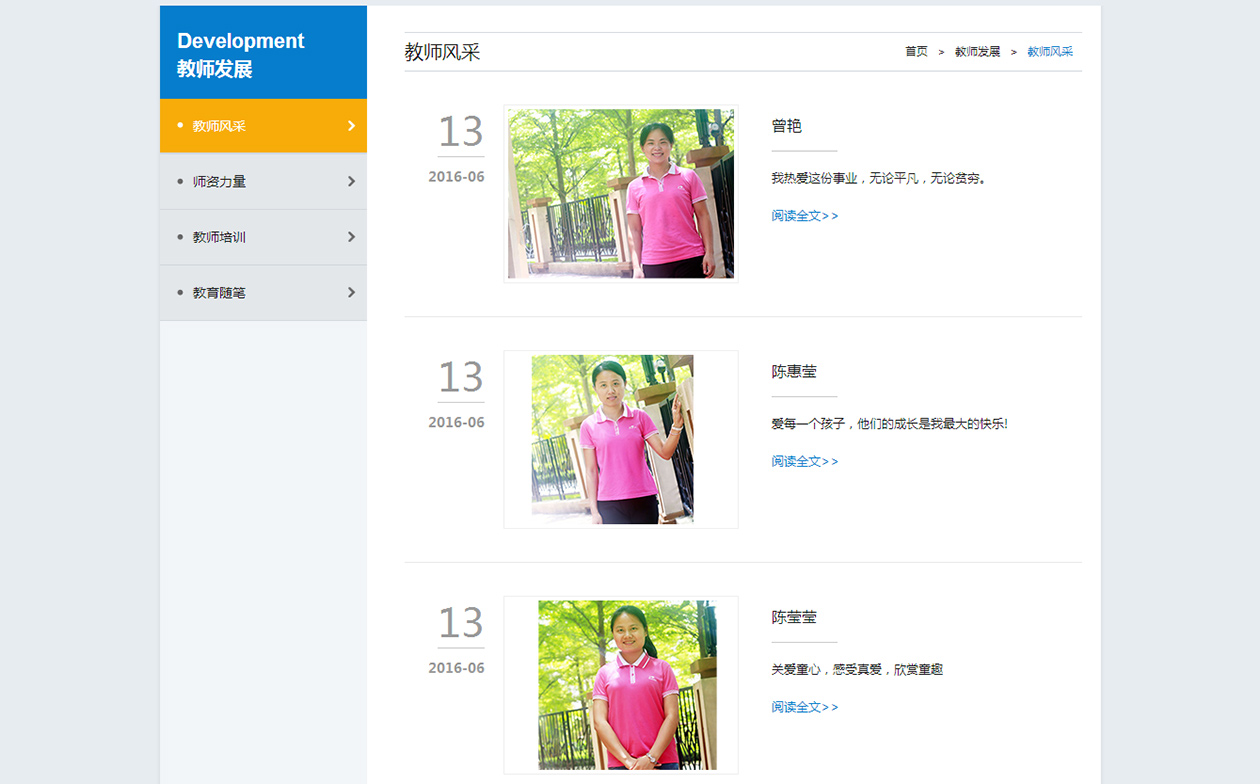Click the teacher name 陈惠莹

(794, 372)
